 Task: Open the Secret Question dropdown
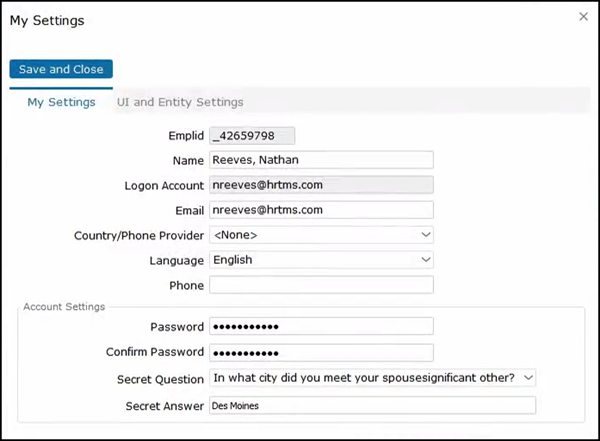[373, 378]
